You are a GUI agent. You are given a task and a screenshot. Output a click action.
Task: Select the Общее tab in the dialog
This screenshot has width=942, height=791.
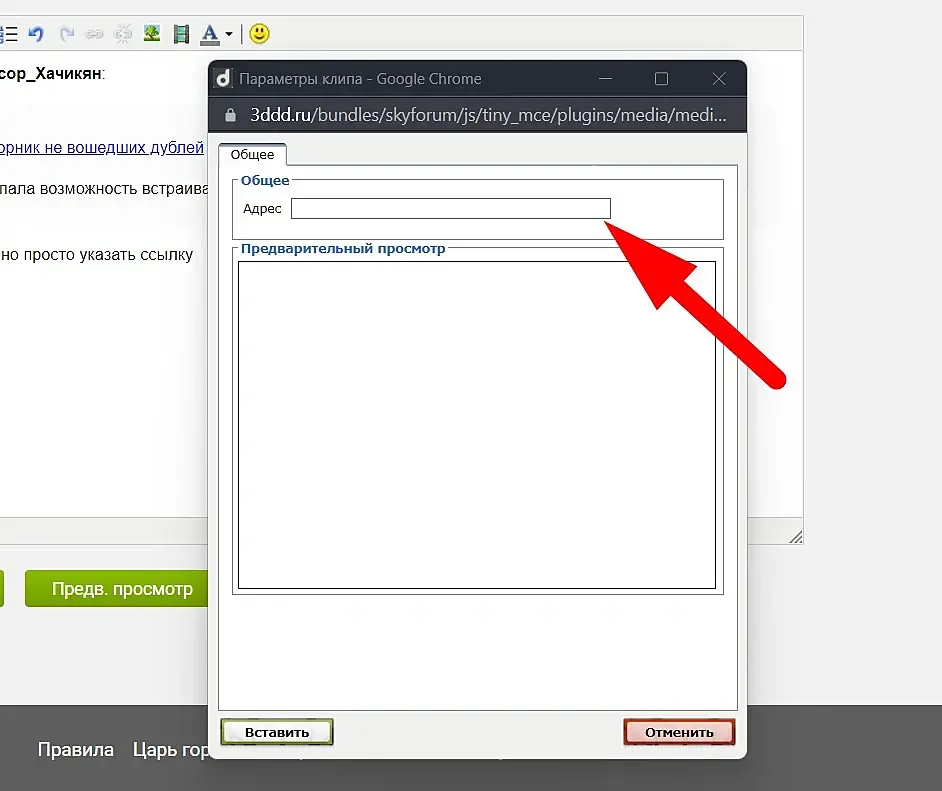click(252, 154)
